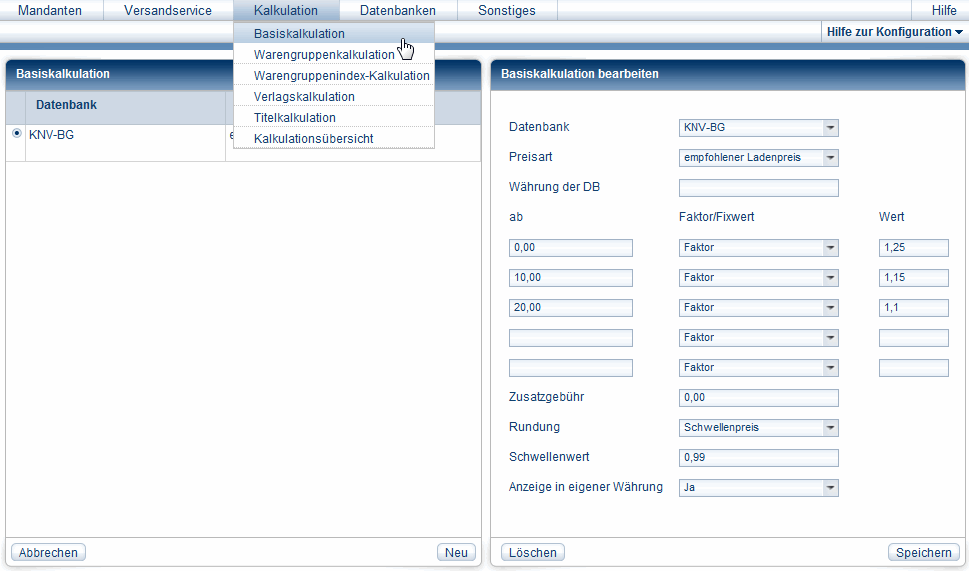Screen dimensions: 969x571
Task: Select the KNV-BG radio button
Action: pyautogui.click(x=16, y=134)
